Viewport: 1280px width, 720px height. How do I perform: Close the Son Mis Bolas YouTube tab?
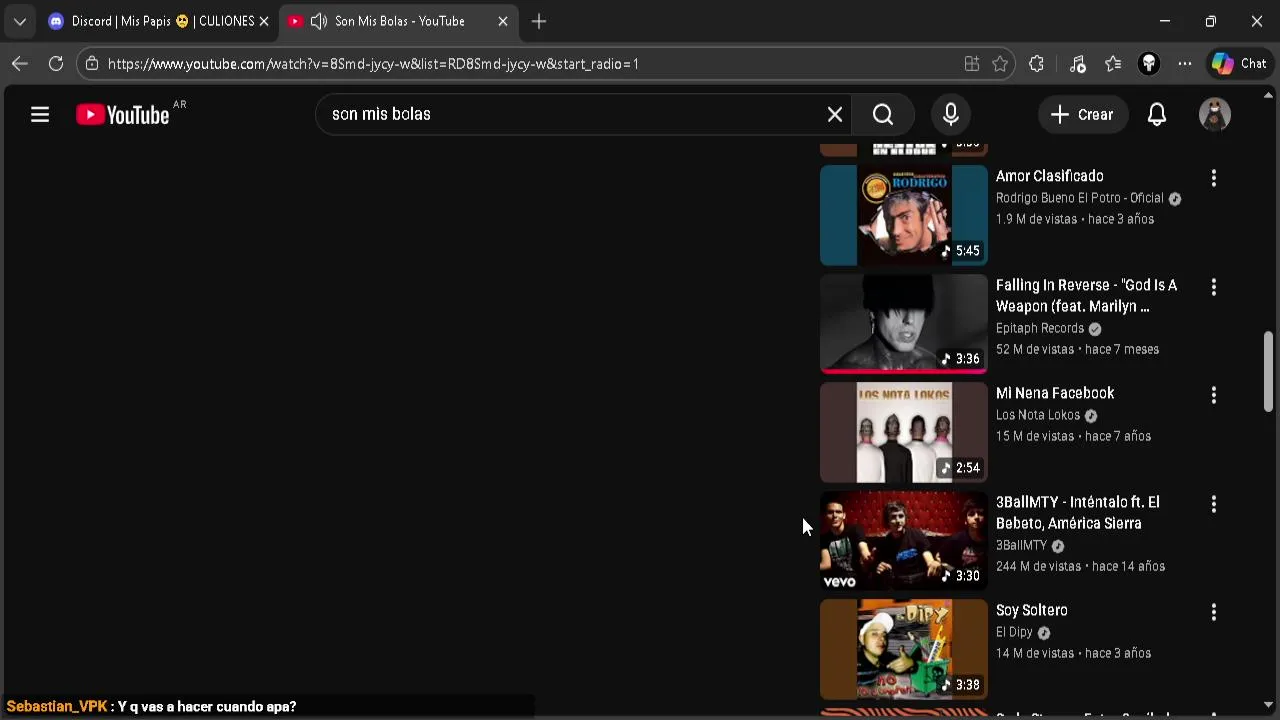(x=503, y=21)
